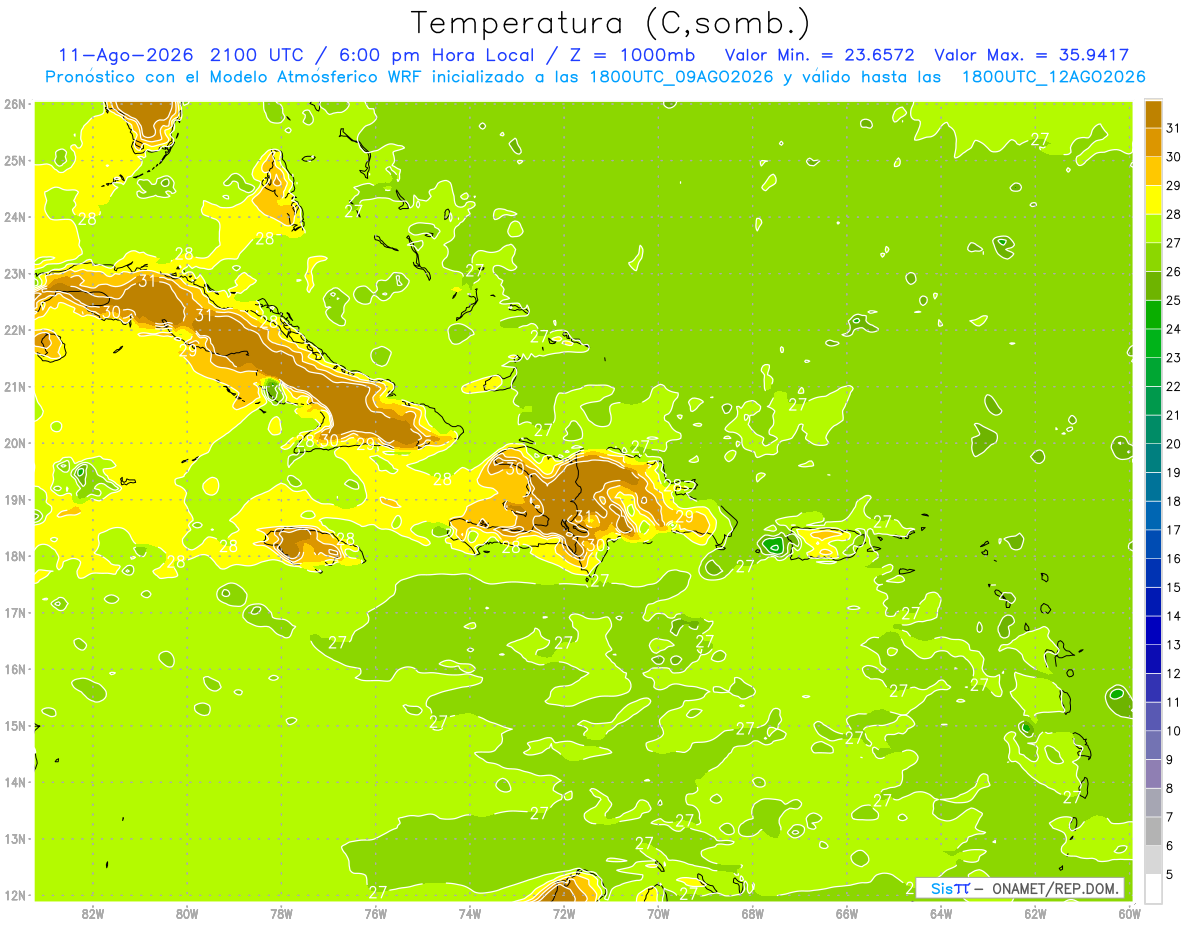
Task: Click the 'Valor Max. = 35.9417' readout
Action: click(x=1032, y=55)
